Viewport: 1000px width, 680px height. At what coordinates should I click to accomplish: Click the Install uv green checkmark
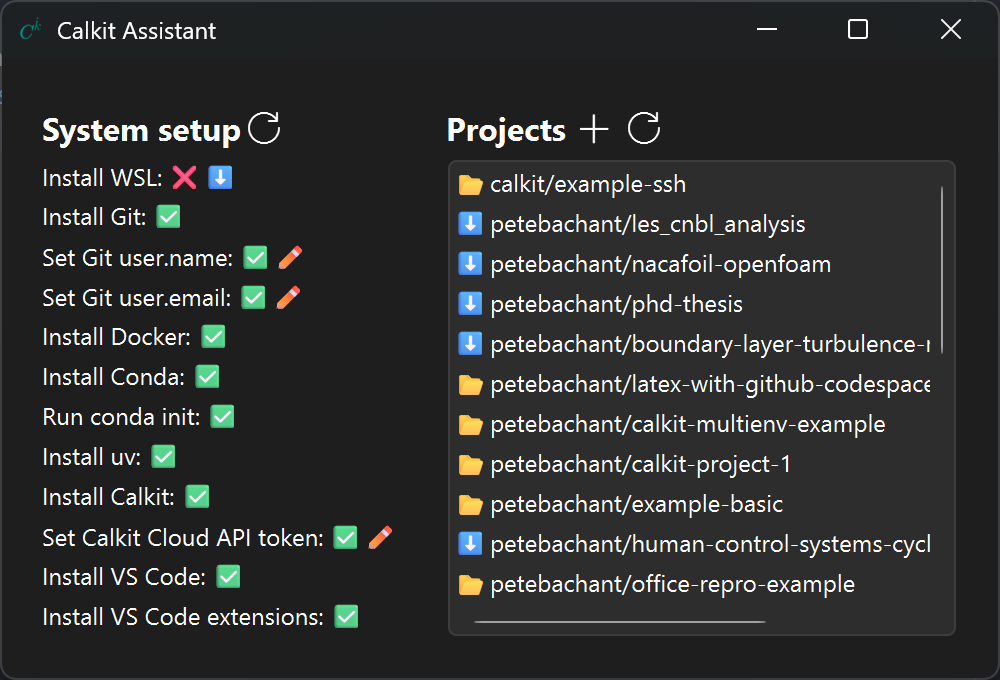(163, 457)
